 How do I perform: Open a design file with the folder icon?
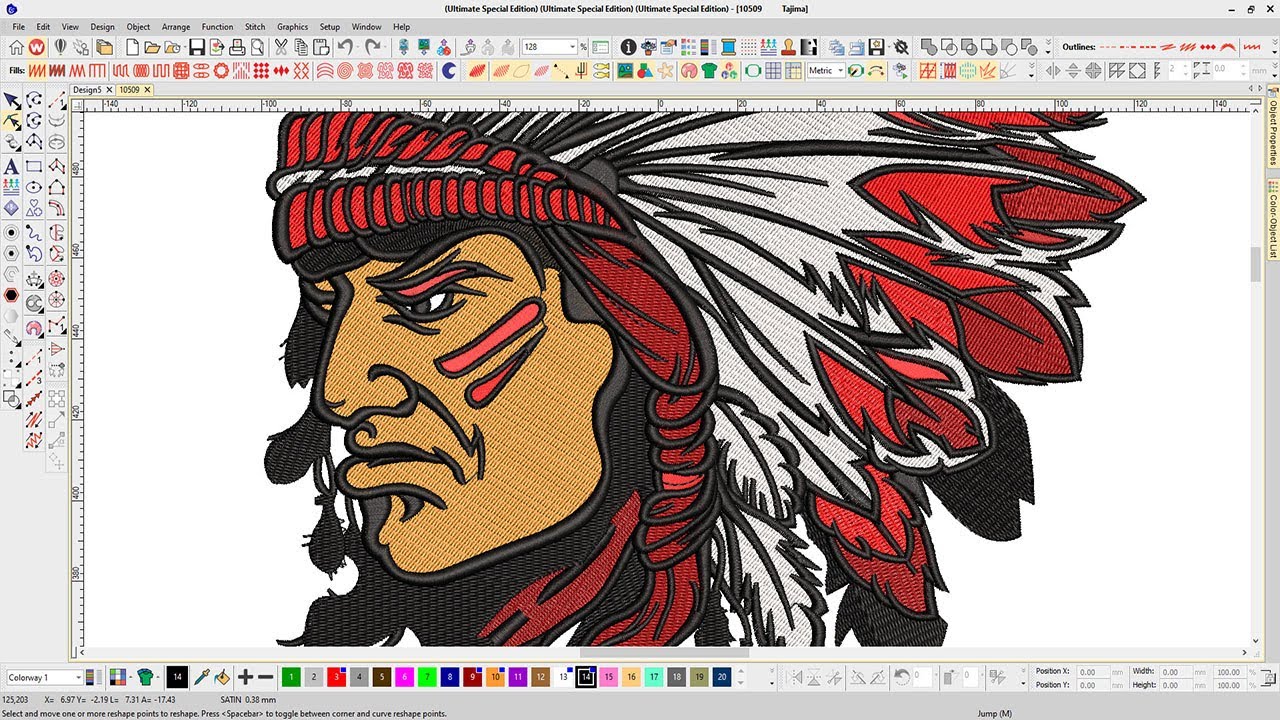click(x=152, y=47)
